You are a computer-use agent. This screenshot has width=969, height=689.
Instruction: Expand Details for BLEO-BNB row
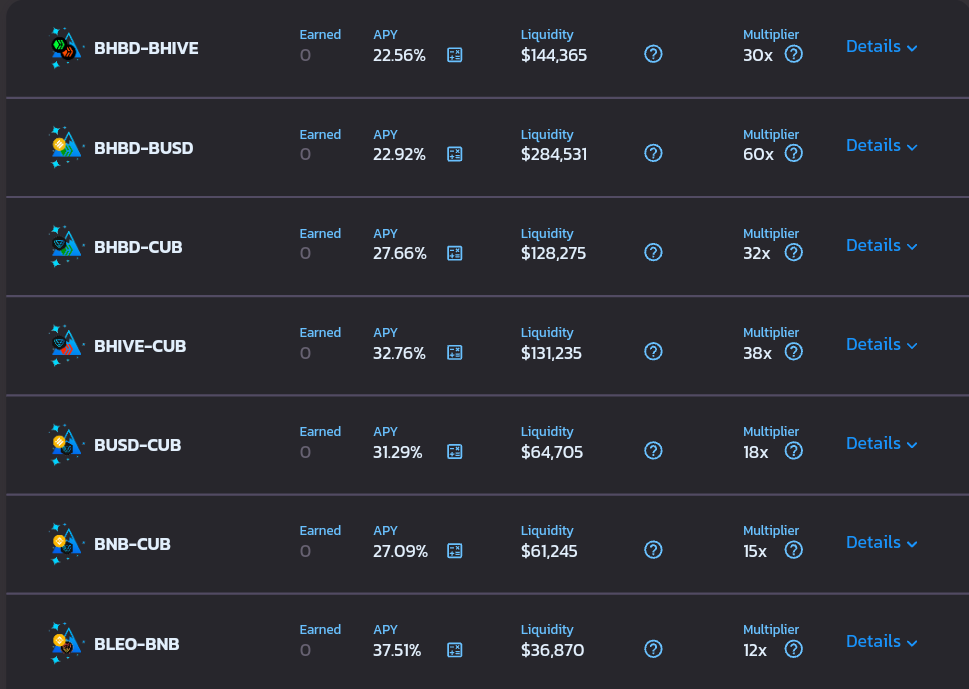(x=881, y=641)
